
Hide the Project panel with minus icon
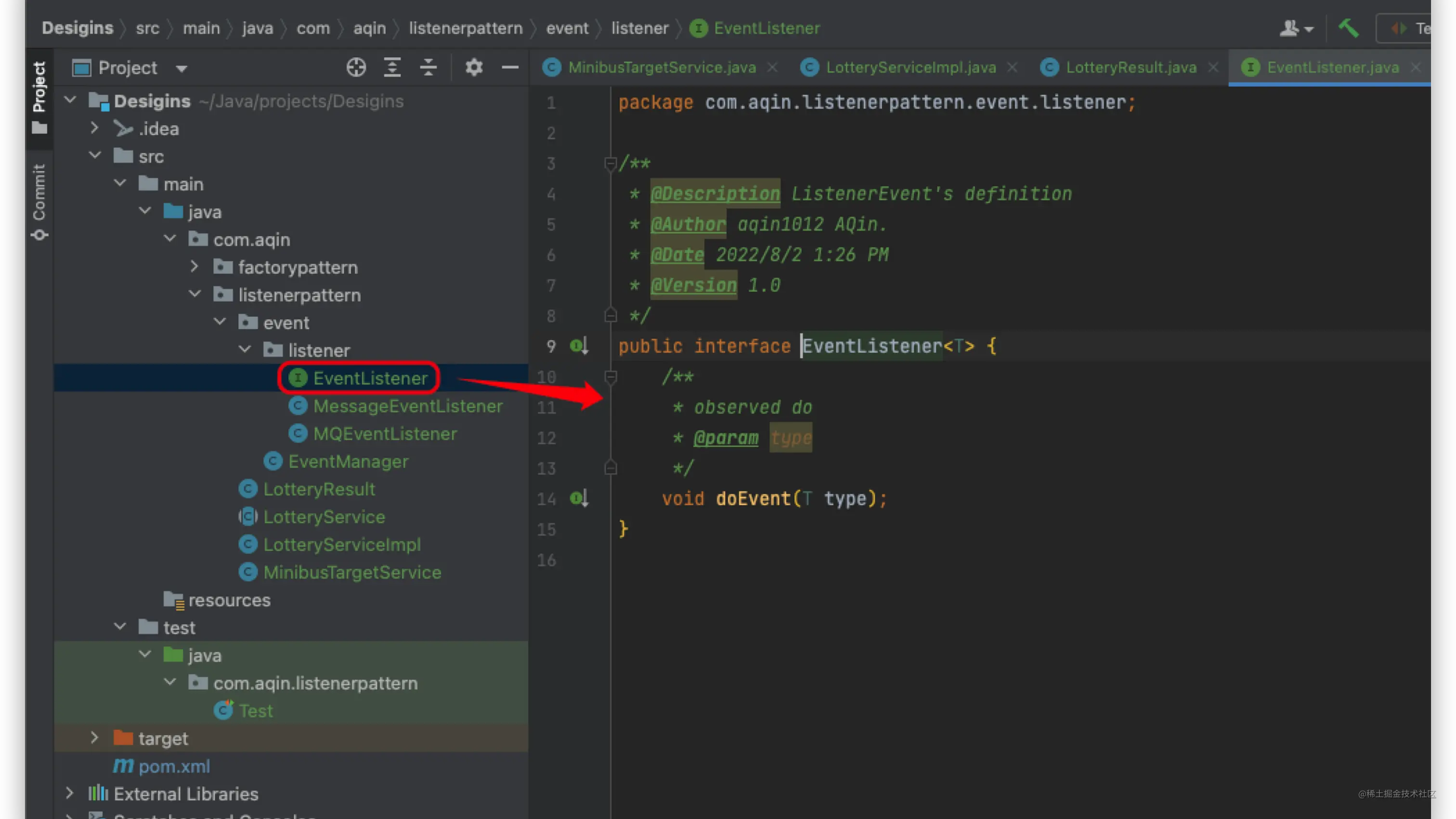coord(510,68)
